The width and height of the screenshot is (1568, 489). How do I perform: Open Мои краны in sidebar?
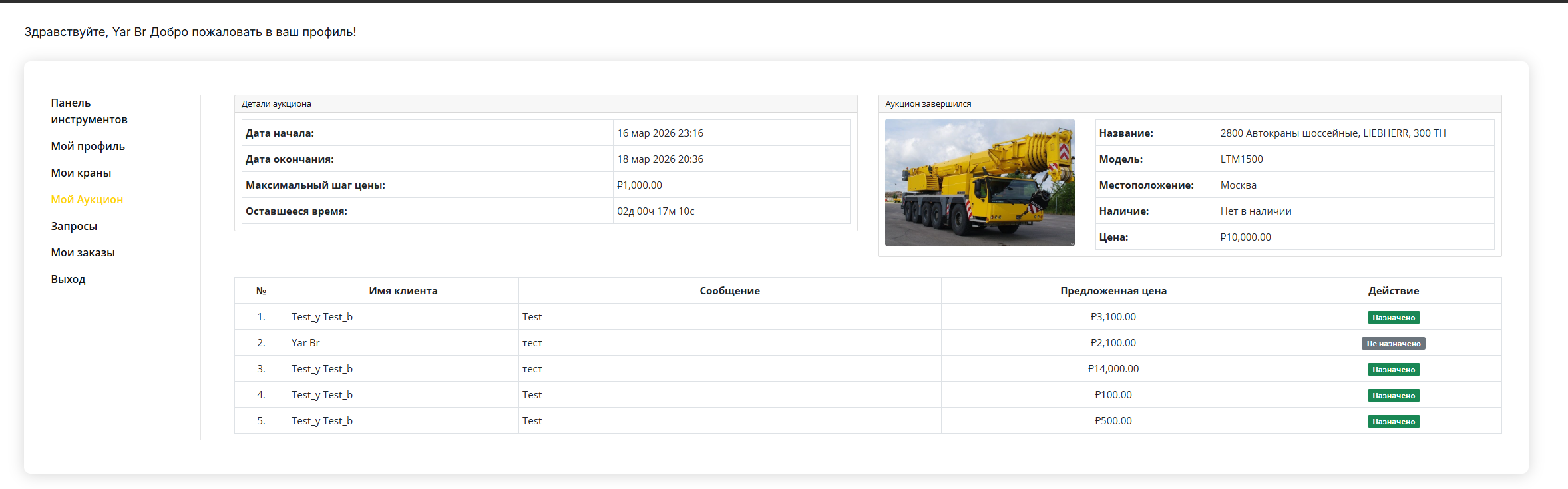[x=81, y=173]
